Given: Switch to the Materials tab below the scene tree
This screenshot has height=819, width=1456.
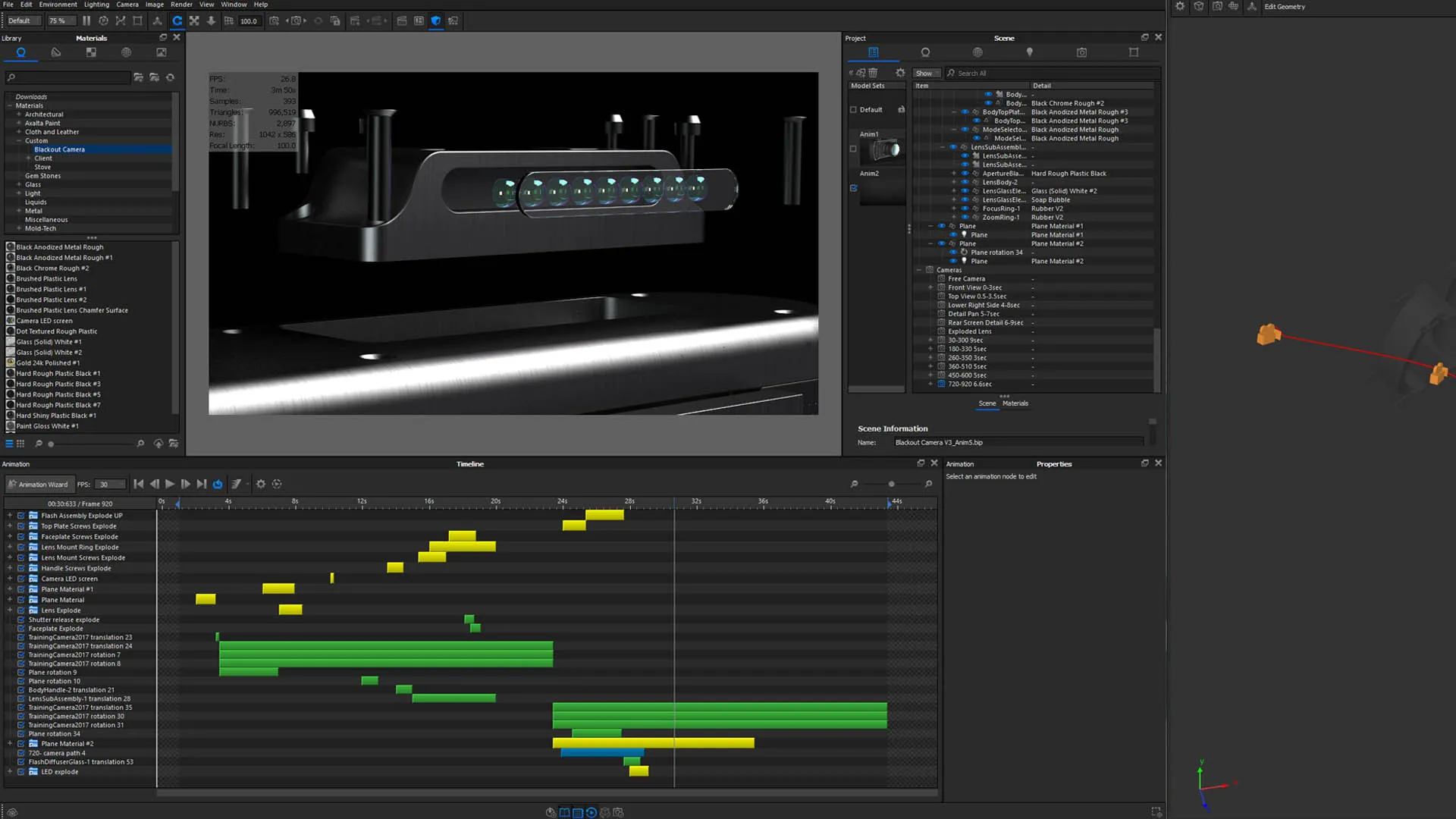Looking at the screenshot, I should coord(1015,403).
